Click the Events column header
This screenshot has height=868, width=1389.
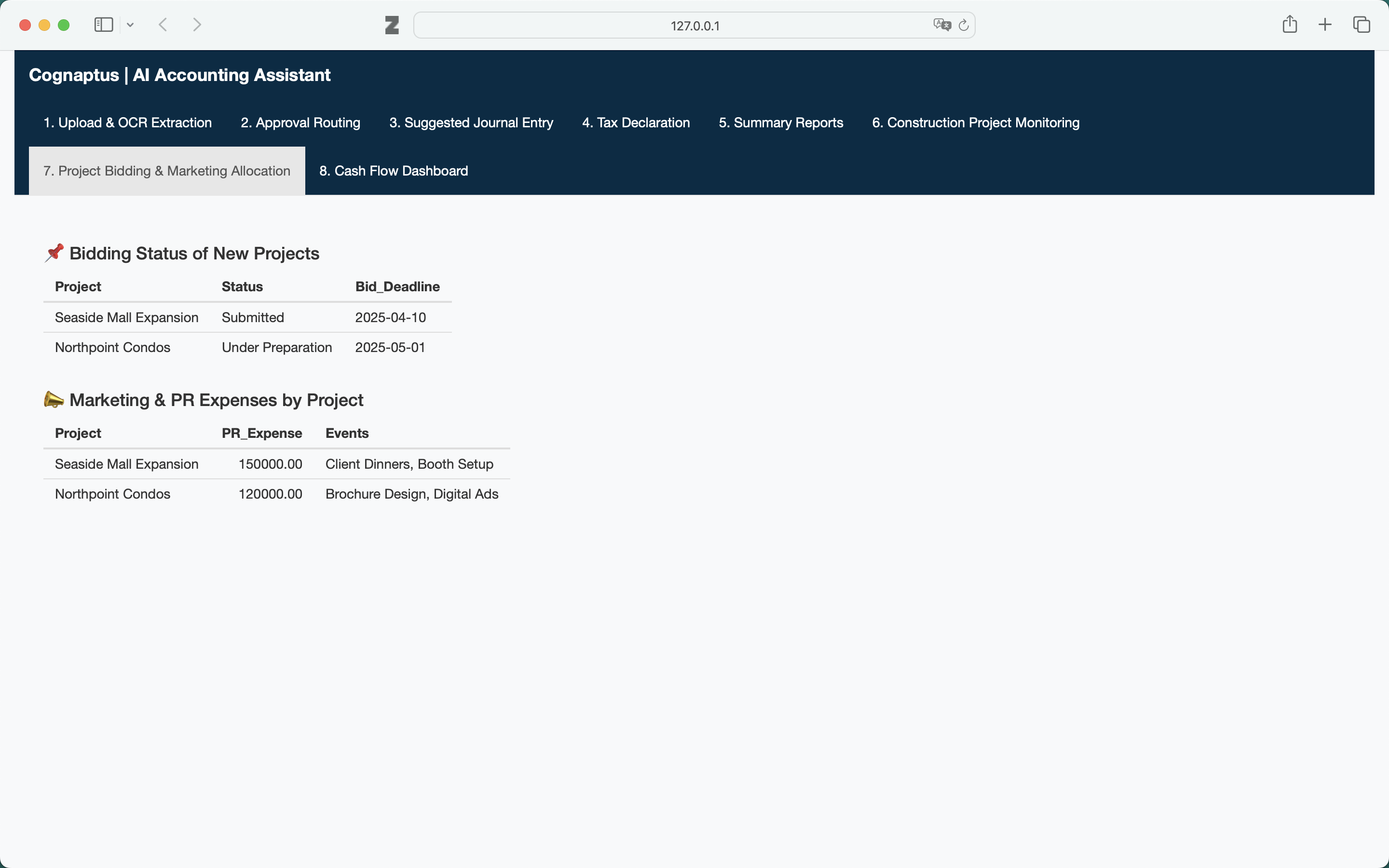tap(347, 433)
